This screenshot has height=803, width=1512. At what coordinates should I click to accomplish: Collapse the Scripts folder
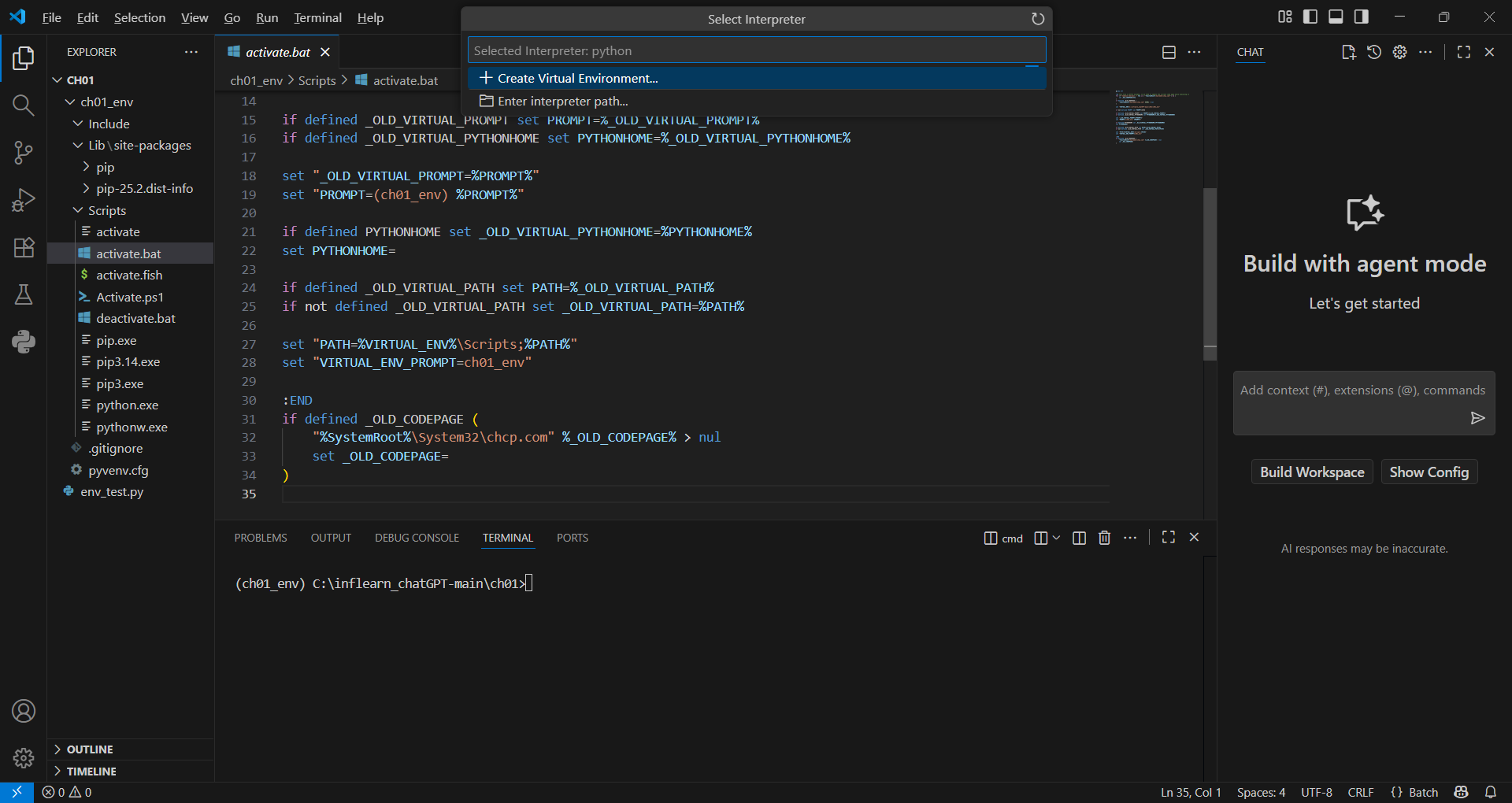point(106,210)
